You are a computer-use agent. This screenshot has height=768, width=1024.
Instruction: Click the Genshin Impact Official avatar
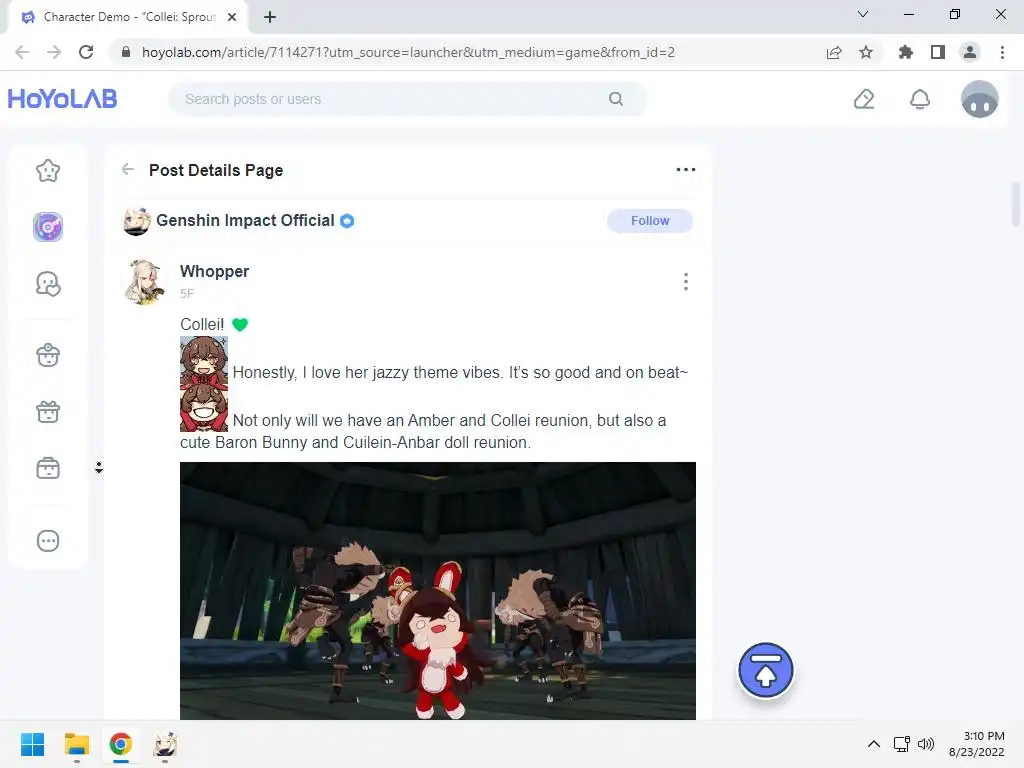point(136,221)
